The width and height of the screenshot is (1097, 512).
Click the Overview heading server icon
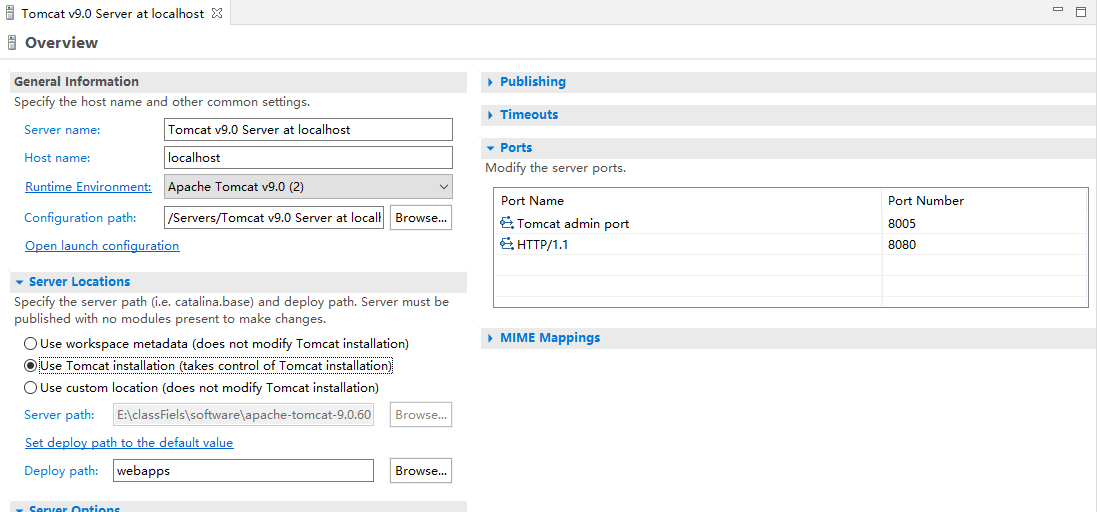click(x=11, y=43)
